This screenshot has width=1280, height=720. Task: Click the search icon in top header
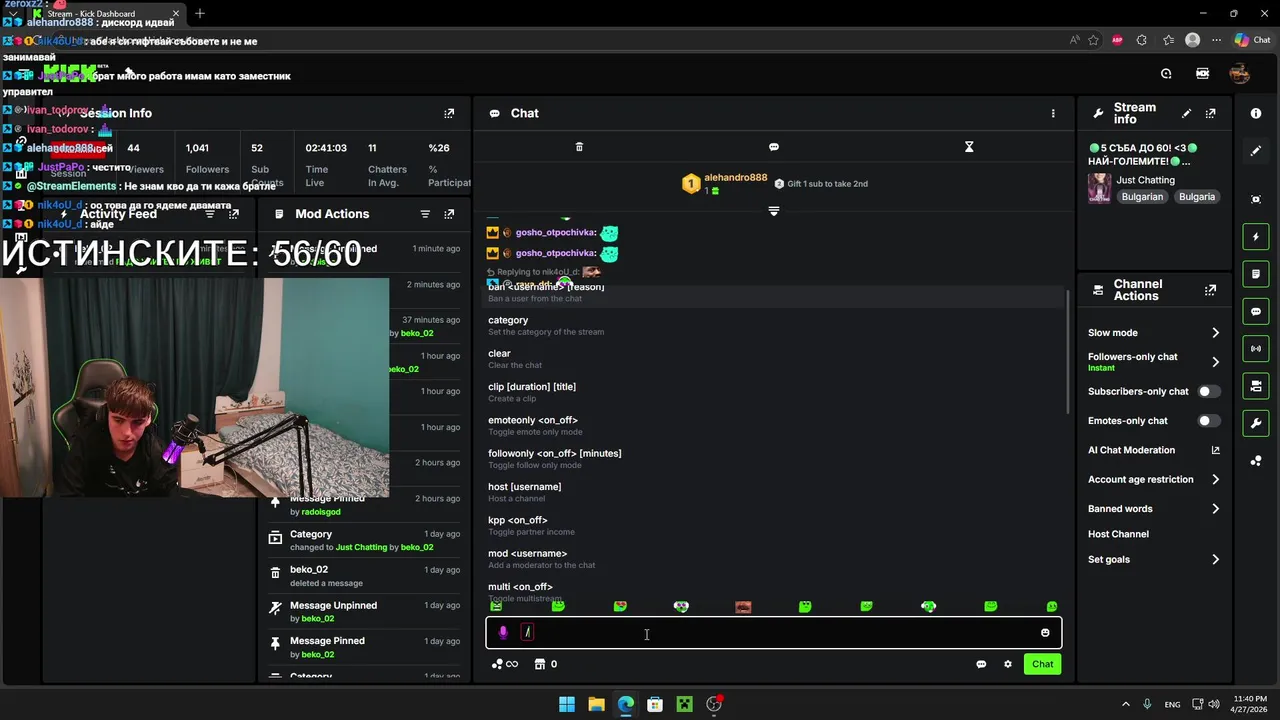tap(1166, 73)
